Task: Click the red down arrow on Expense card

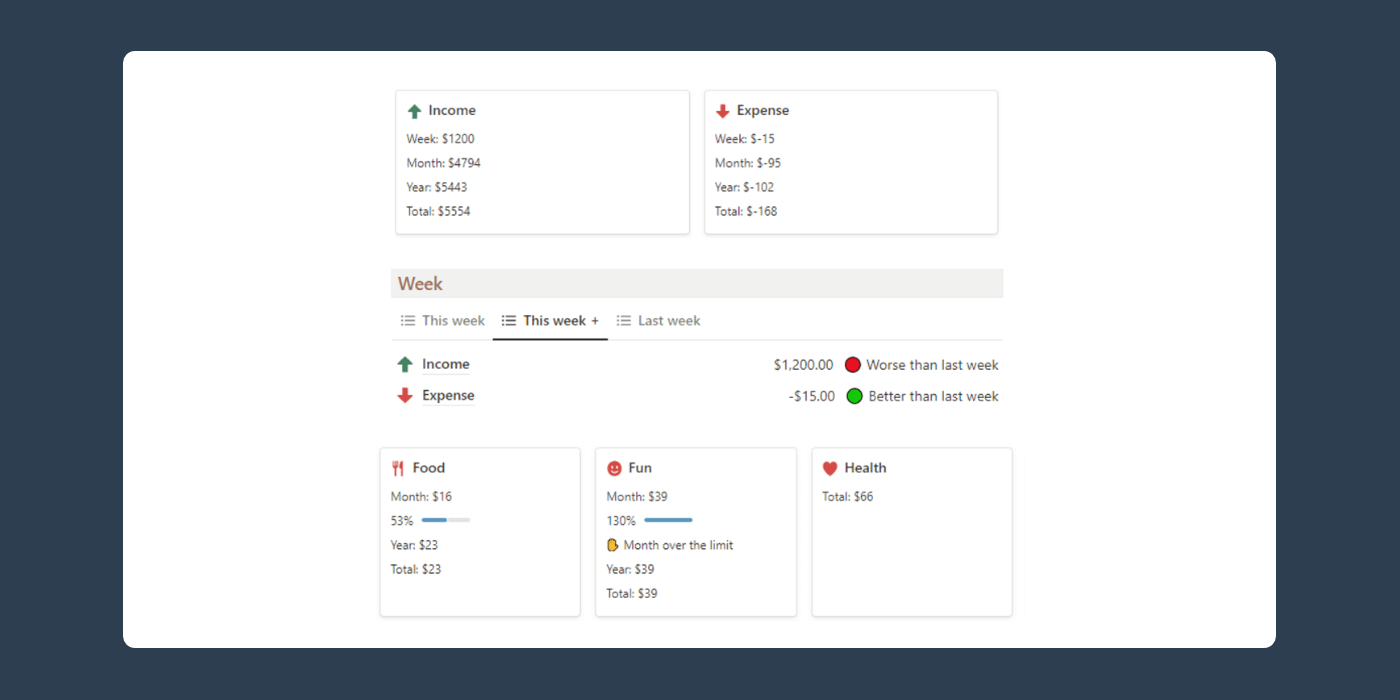Action: point(723,111)
